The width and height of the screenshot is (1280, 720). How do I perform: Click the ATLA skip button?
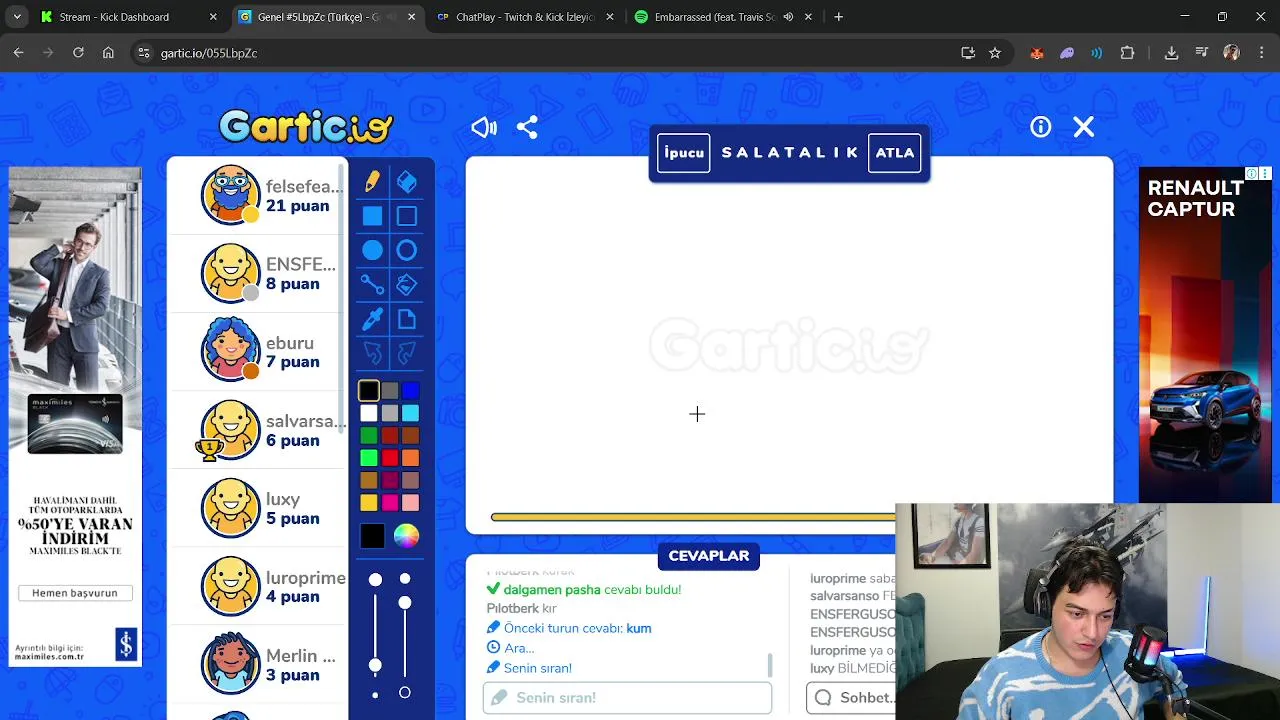pos(894,153)
